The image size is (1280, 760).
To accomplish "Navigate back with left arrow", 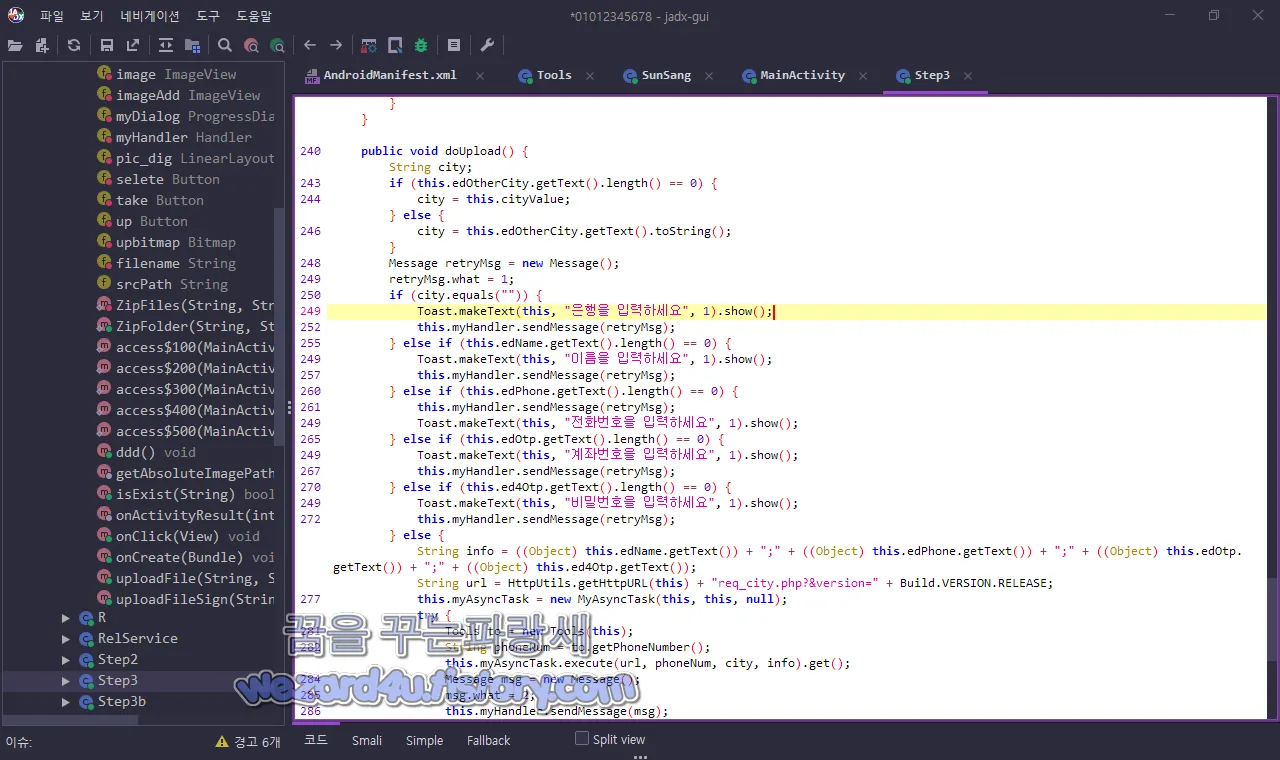I will (310, 45).
